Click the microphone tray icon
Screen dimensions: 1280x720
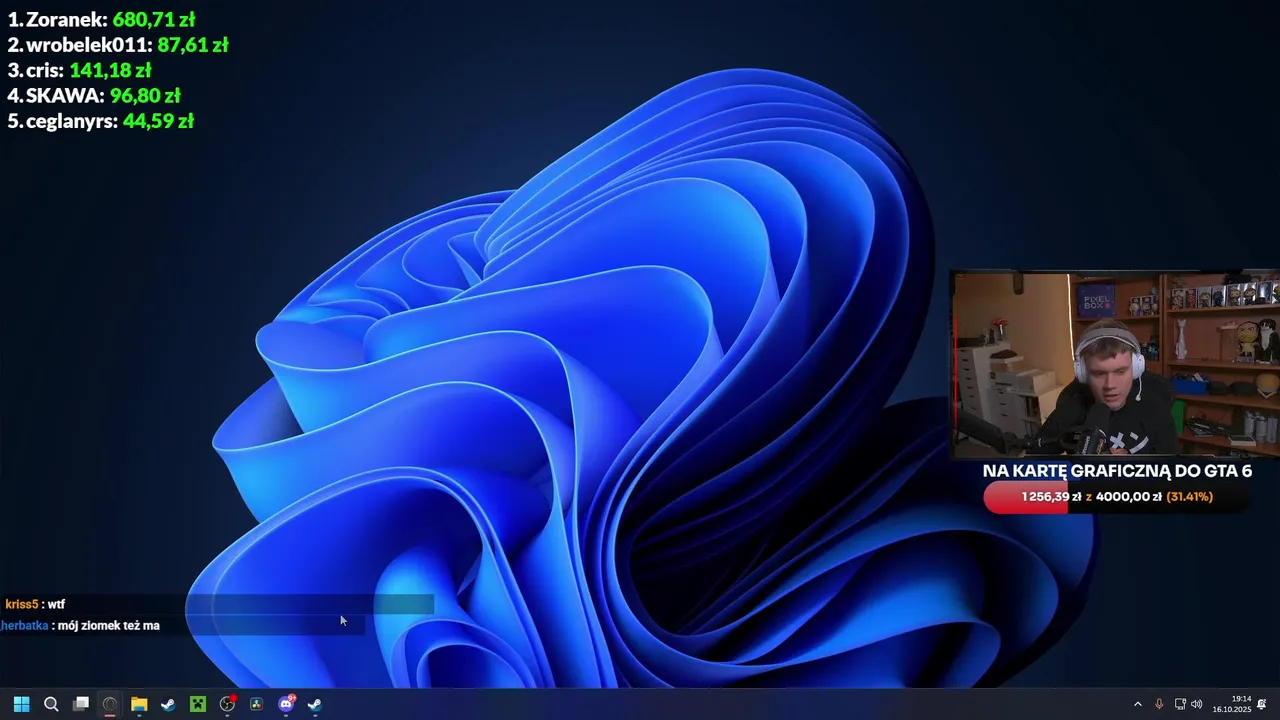click(x=1159, y=704)
